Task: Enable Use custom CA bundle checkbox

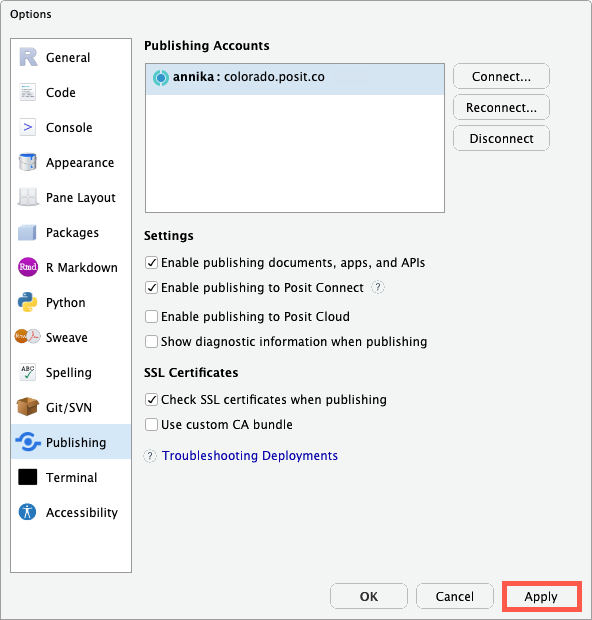Action: coord(151,424)
